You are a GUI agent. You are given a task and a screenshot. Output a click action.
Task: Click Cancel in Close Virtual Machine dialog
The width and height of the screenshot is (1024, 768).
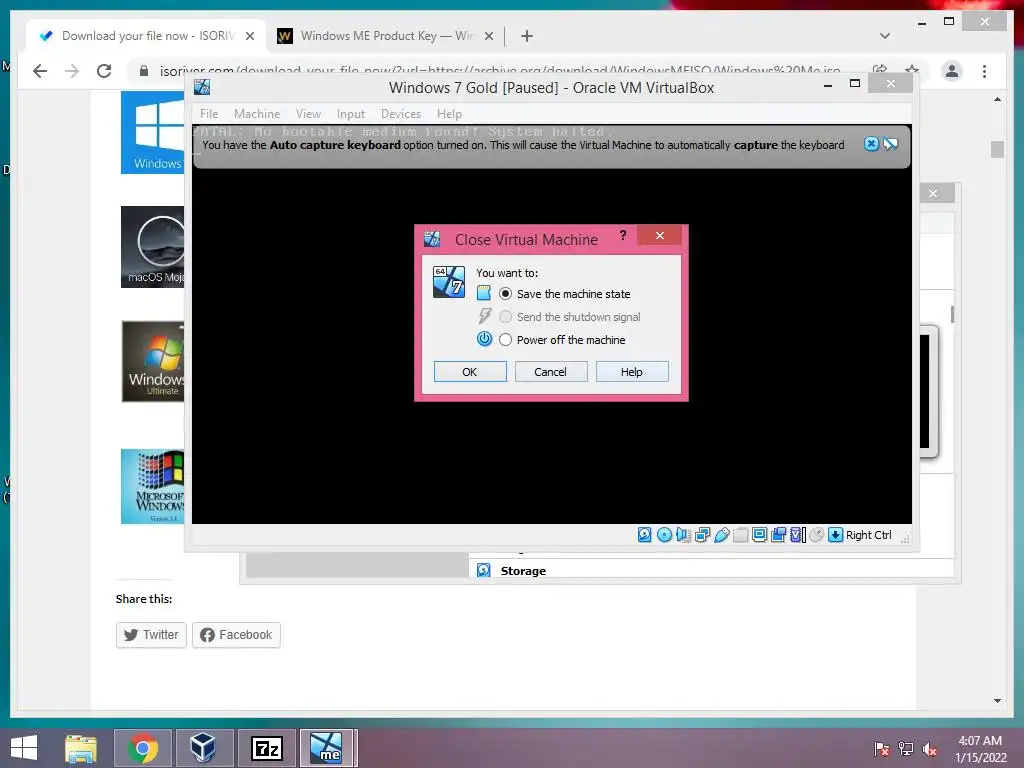(551, 372)
